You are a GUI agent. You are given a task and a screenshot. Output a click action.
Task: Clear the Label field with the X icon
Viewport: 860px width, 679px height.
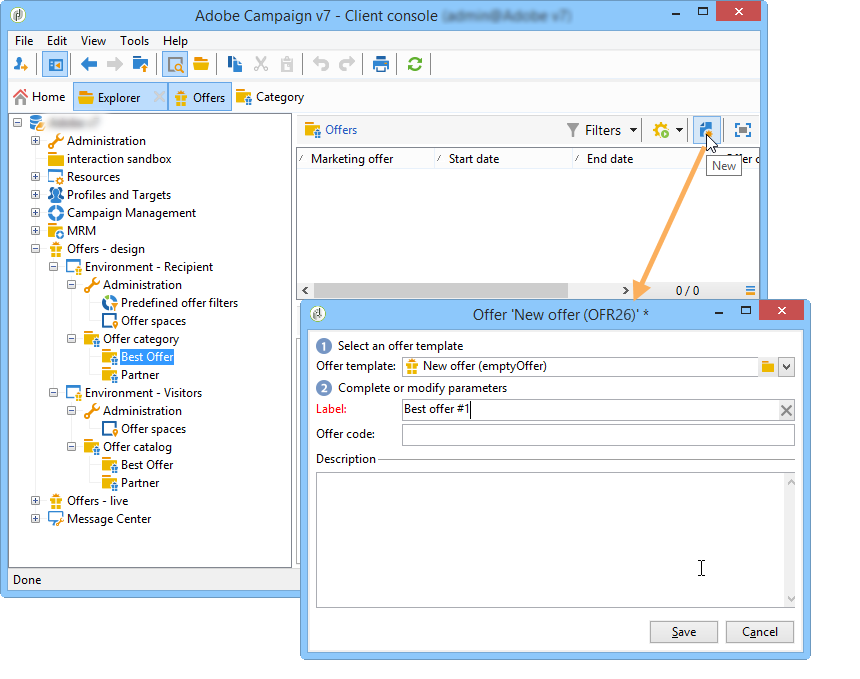(786, 410)
